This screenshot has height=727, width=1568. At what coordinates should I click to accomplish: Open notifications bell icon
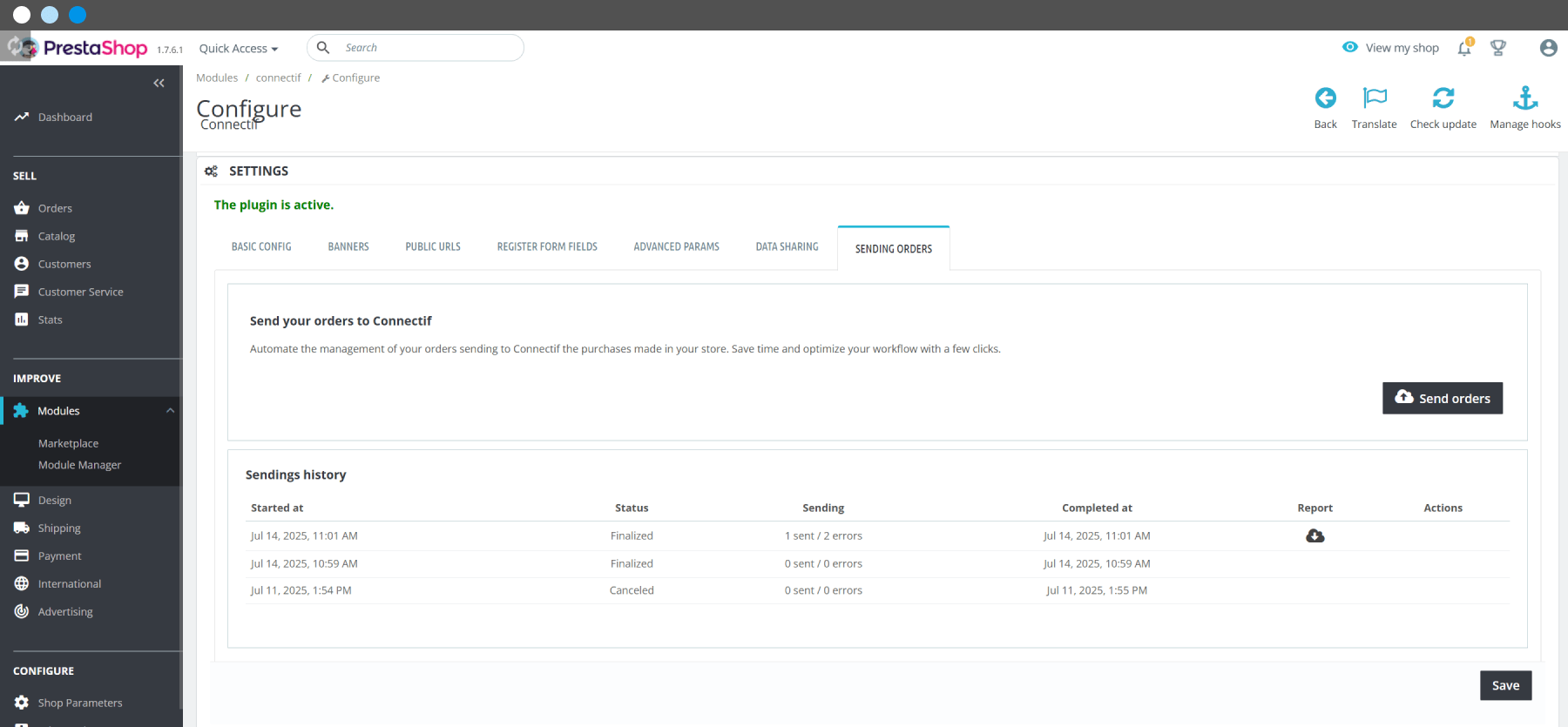1464,48
